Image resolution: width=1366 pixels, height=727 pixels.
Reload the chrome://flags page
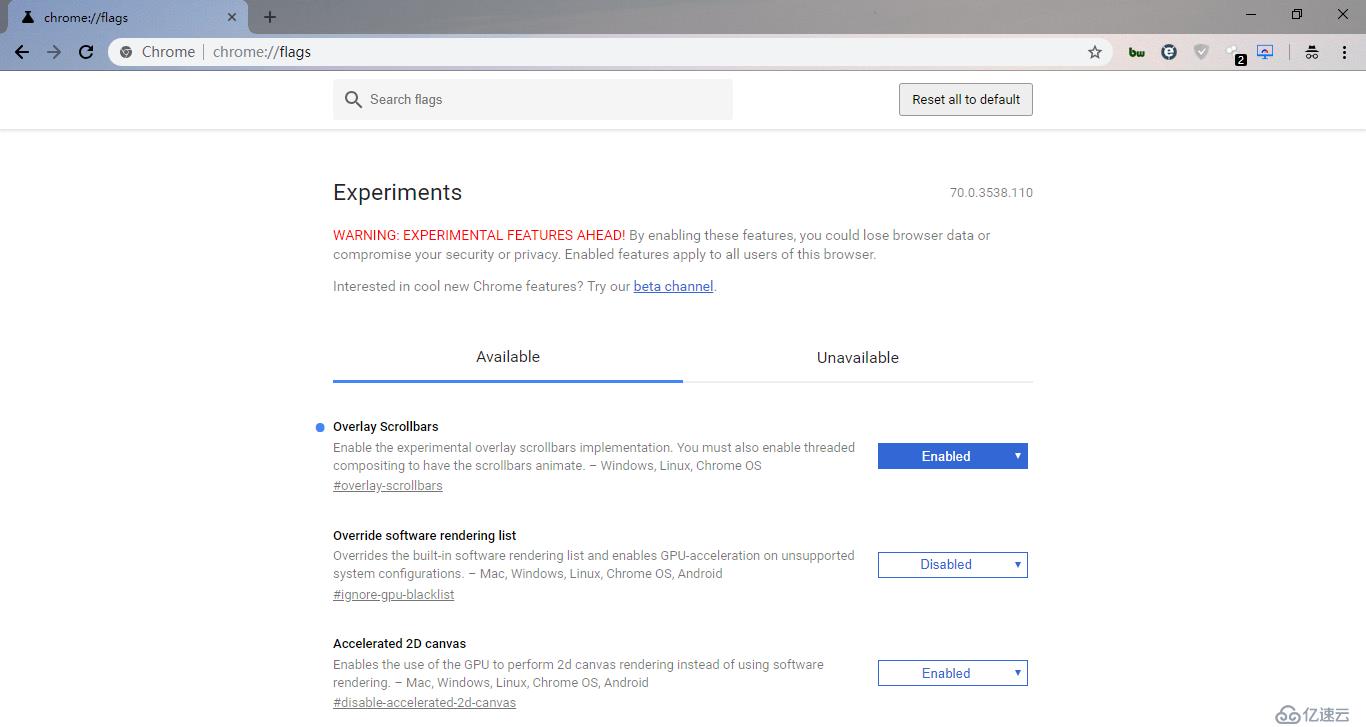pos(86,52)
